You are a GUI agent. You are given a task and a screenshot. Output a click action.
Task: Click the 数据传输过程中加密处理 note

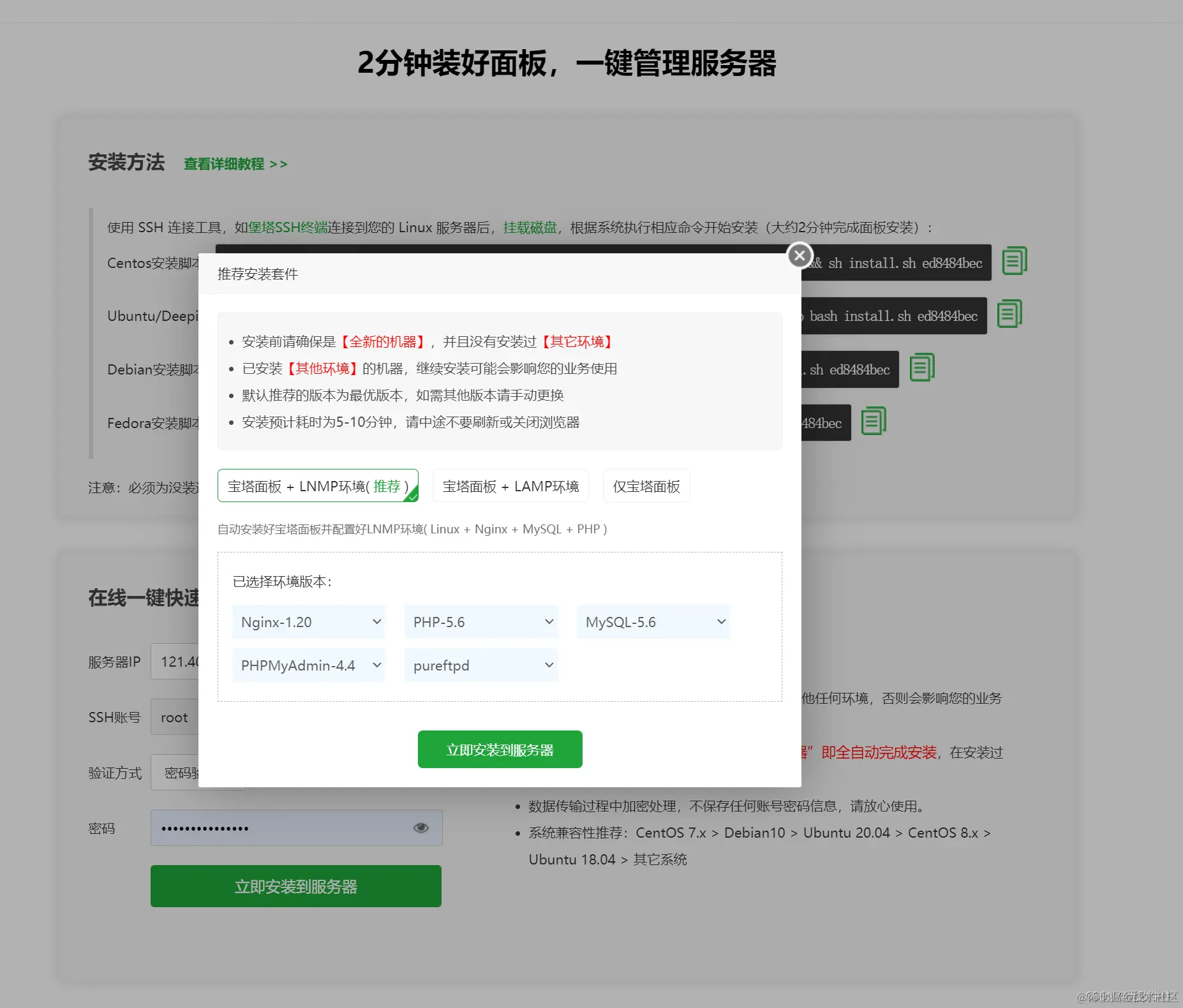click(x=726, y=806)
